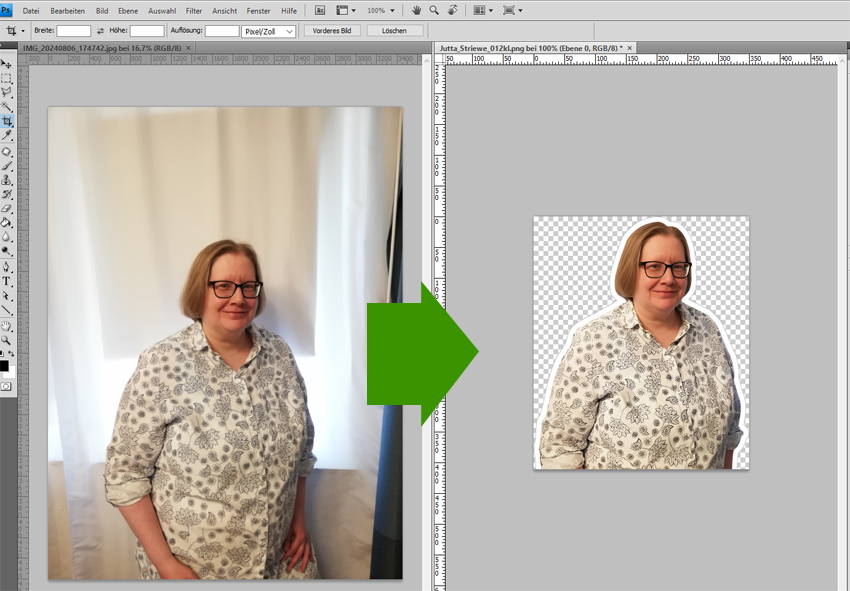Select the Brush tool
The height and width of the screenshot is (591, 850).
6,165
